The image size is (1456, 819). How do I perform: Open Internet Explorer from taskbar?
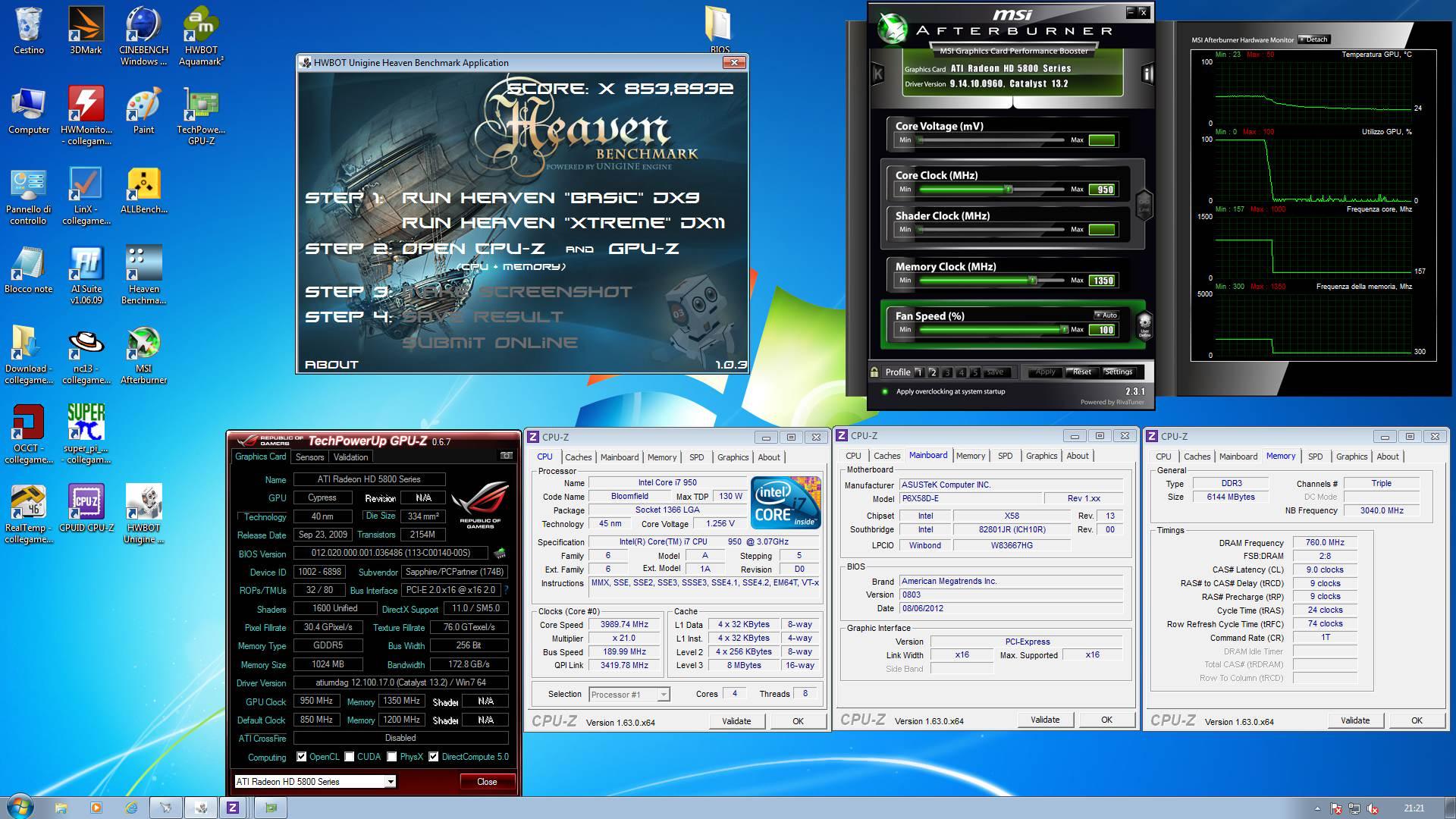tap(131, 808)
